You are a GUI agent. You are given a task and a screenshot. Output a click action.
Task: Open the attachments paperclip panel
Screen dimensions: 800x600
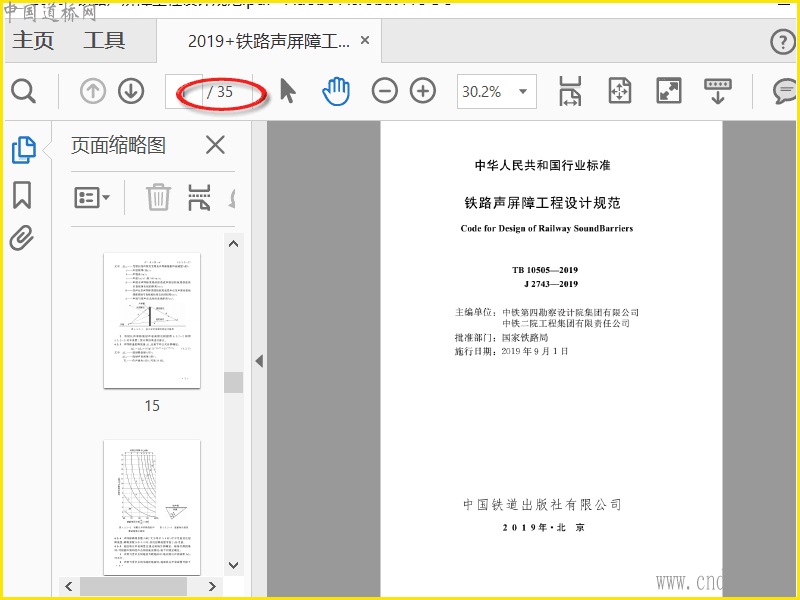pyautogui.click(x=22, y=238)
